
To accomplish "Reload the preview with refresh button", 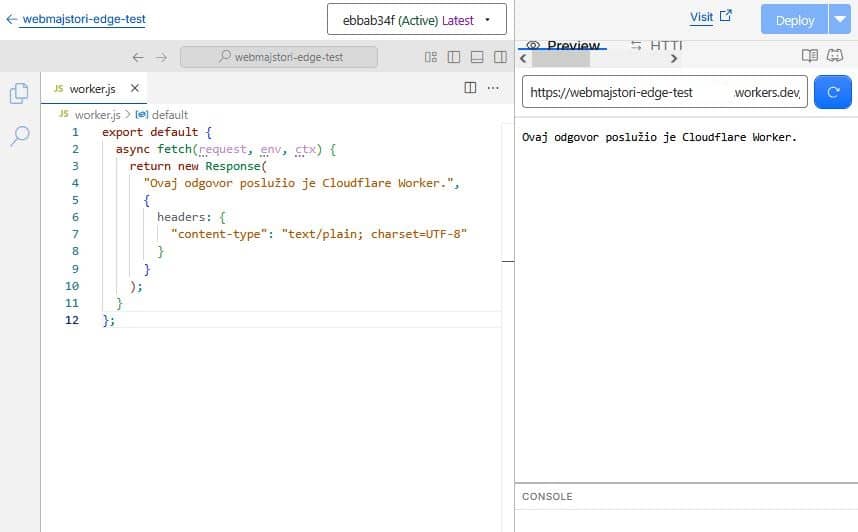I will tap(833, 92).
